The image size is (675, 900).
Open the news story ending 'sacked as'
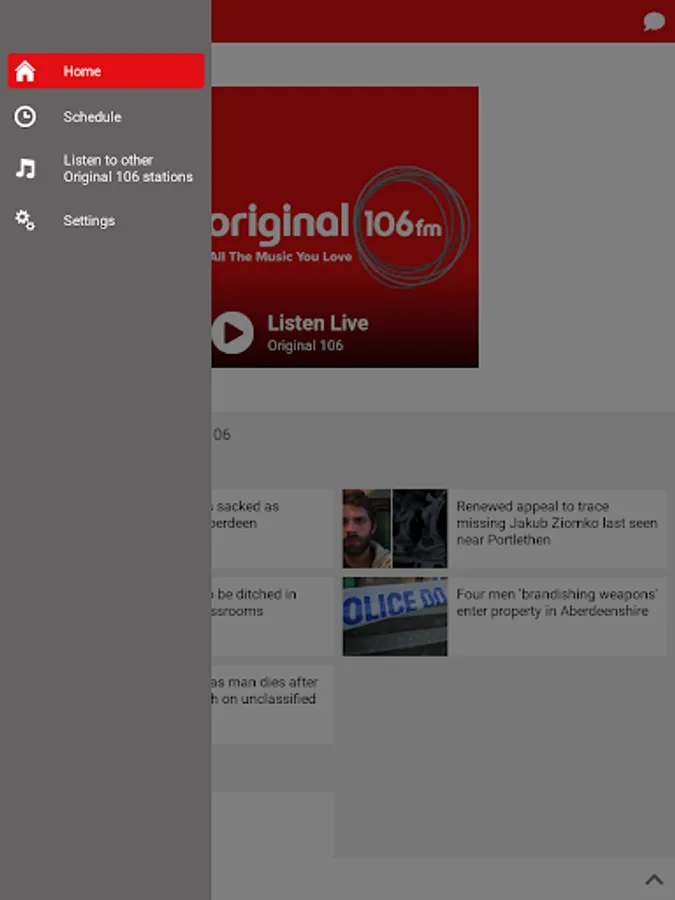pos(272,529)
